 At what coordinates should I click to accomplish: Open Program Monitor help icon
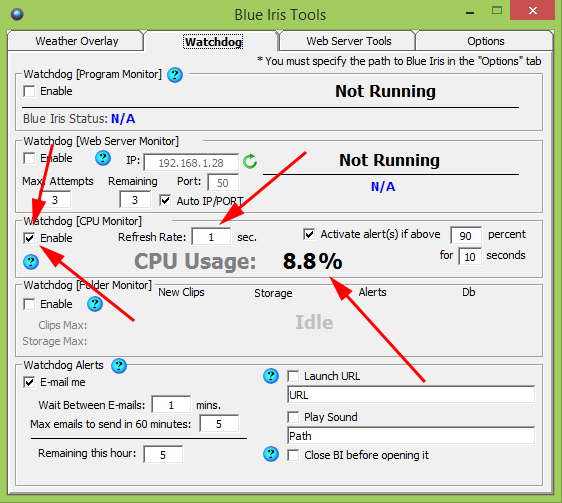click(x=175, y=75)
